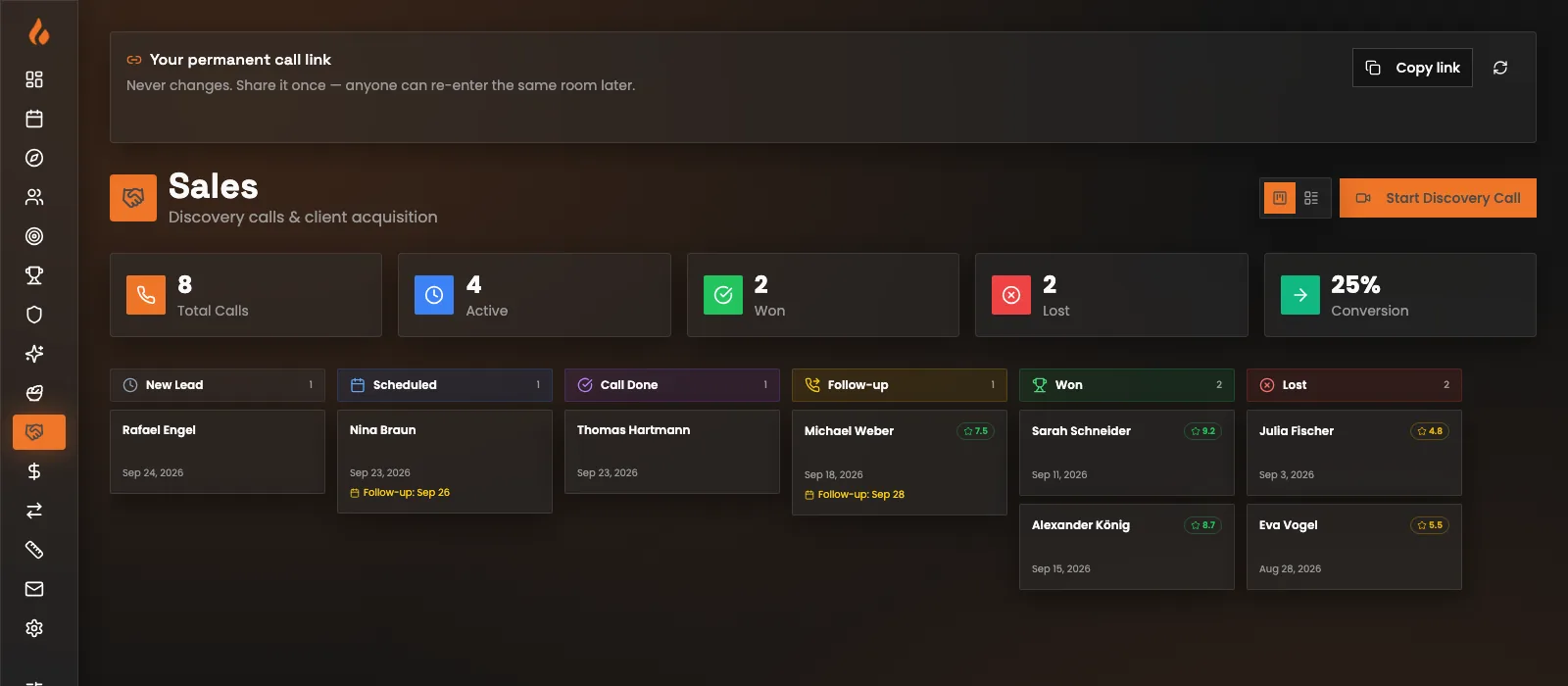This screenshot has width=1568, height=686.
Task: Select the active handshake Sales sidebar icon
Action: coord(39,432)
